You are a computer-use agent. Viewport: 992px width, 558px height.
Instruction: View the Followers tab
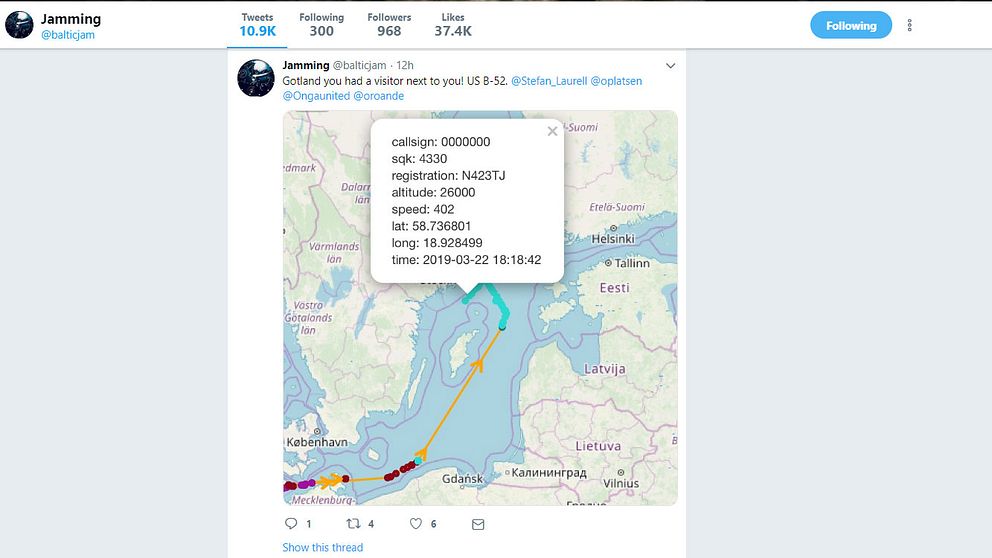(x=389, y=25)
